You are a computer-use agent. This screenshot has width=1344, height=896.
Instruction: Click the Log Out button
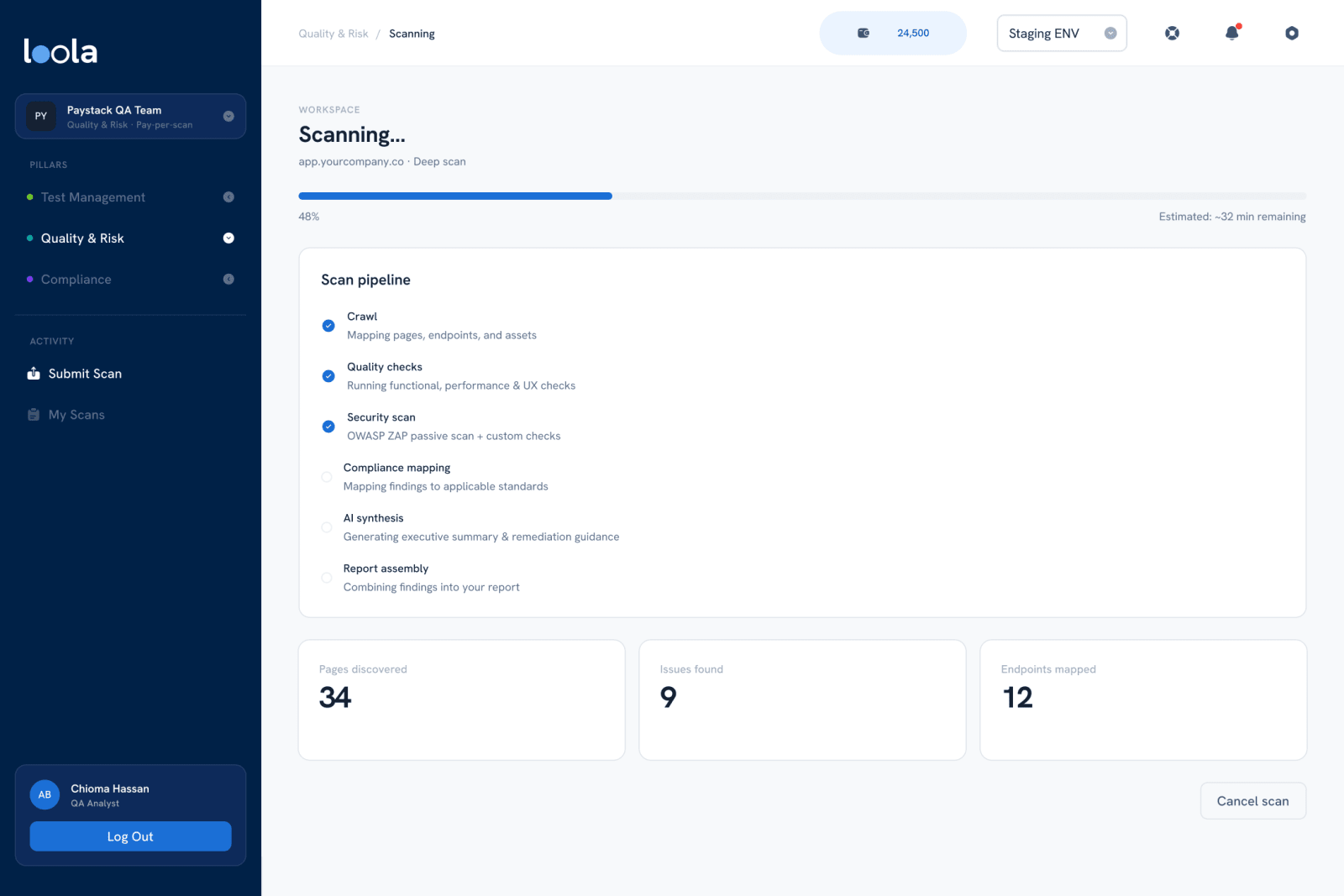point(130,836)
